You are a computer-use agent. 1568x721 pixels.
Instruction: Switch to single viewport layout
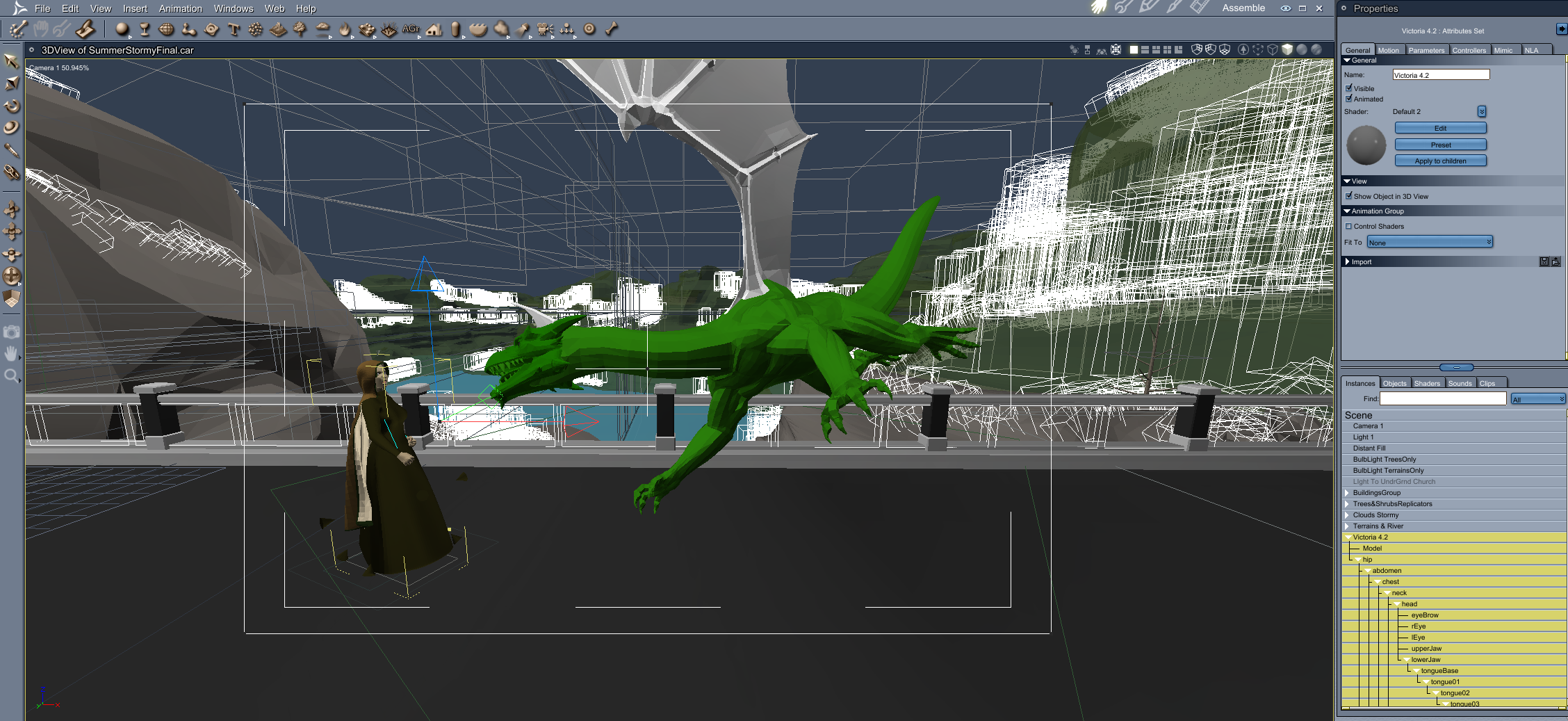pos(1134,50)
